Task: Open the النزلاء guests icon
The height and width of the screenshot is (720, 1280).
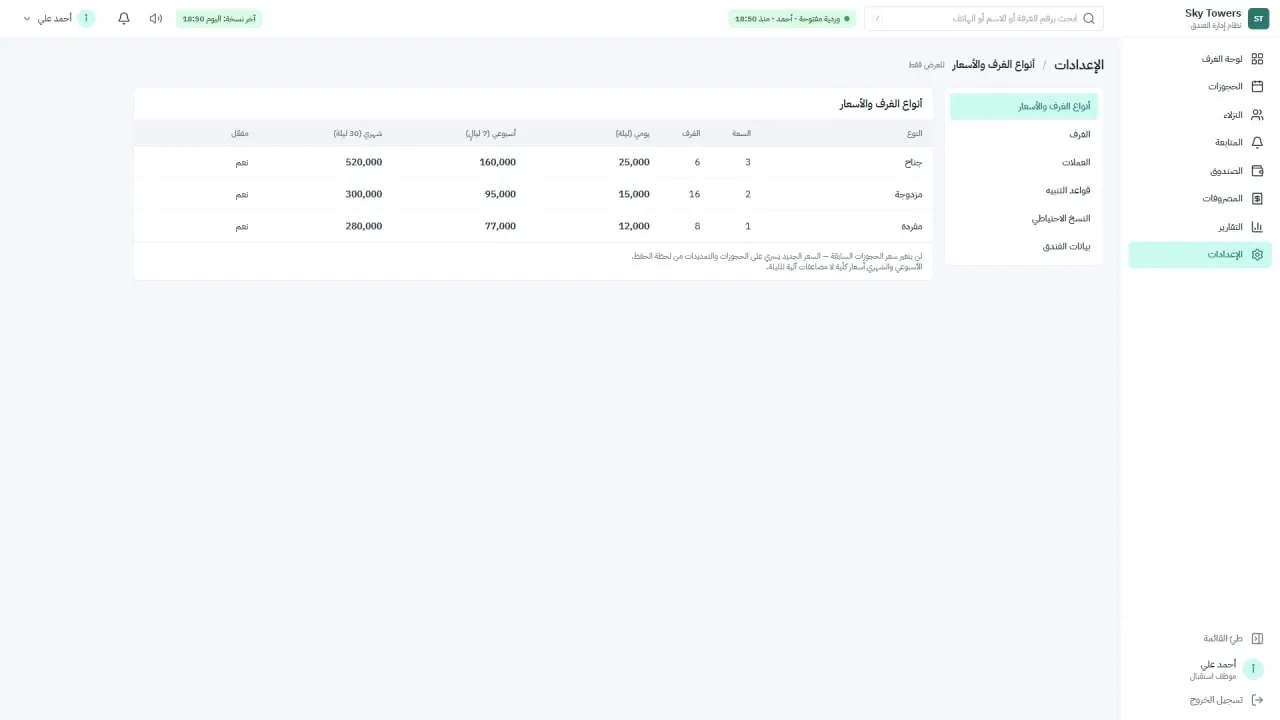Action: (1257, 115)
